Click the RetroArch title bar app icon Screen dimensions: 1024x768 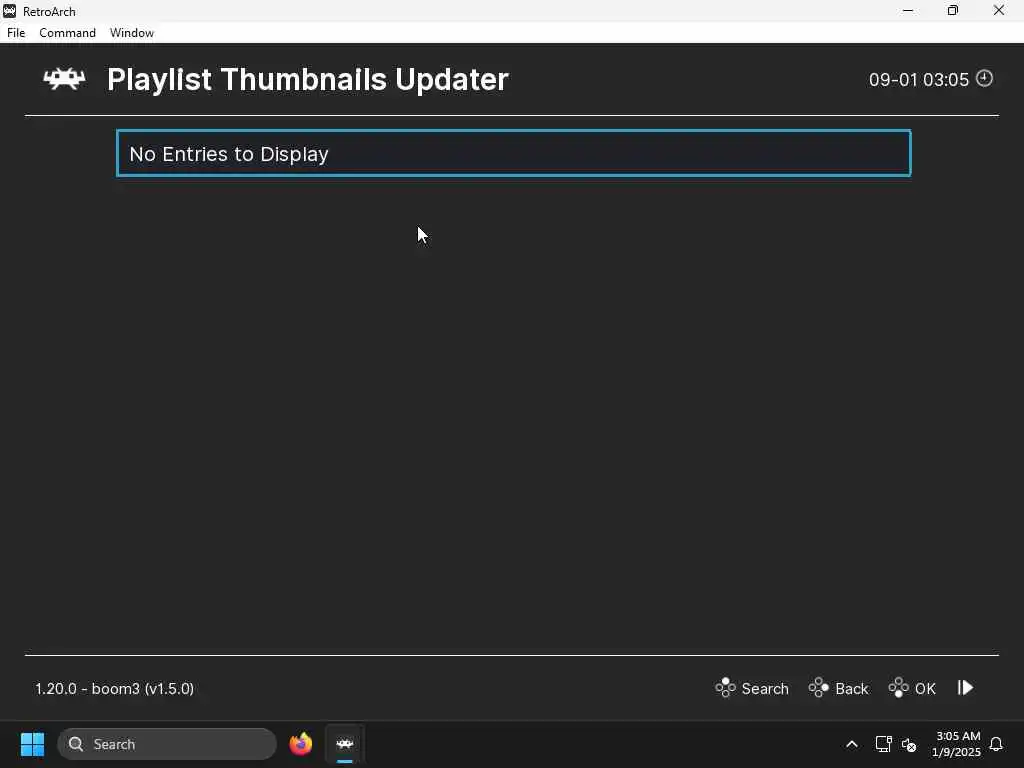point(10,11)
